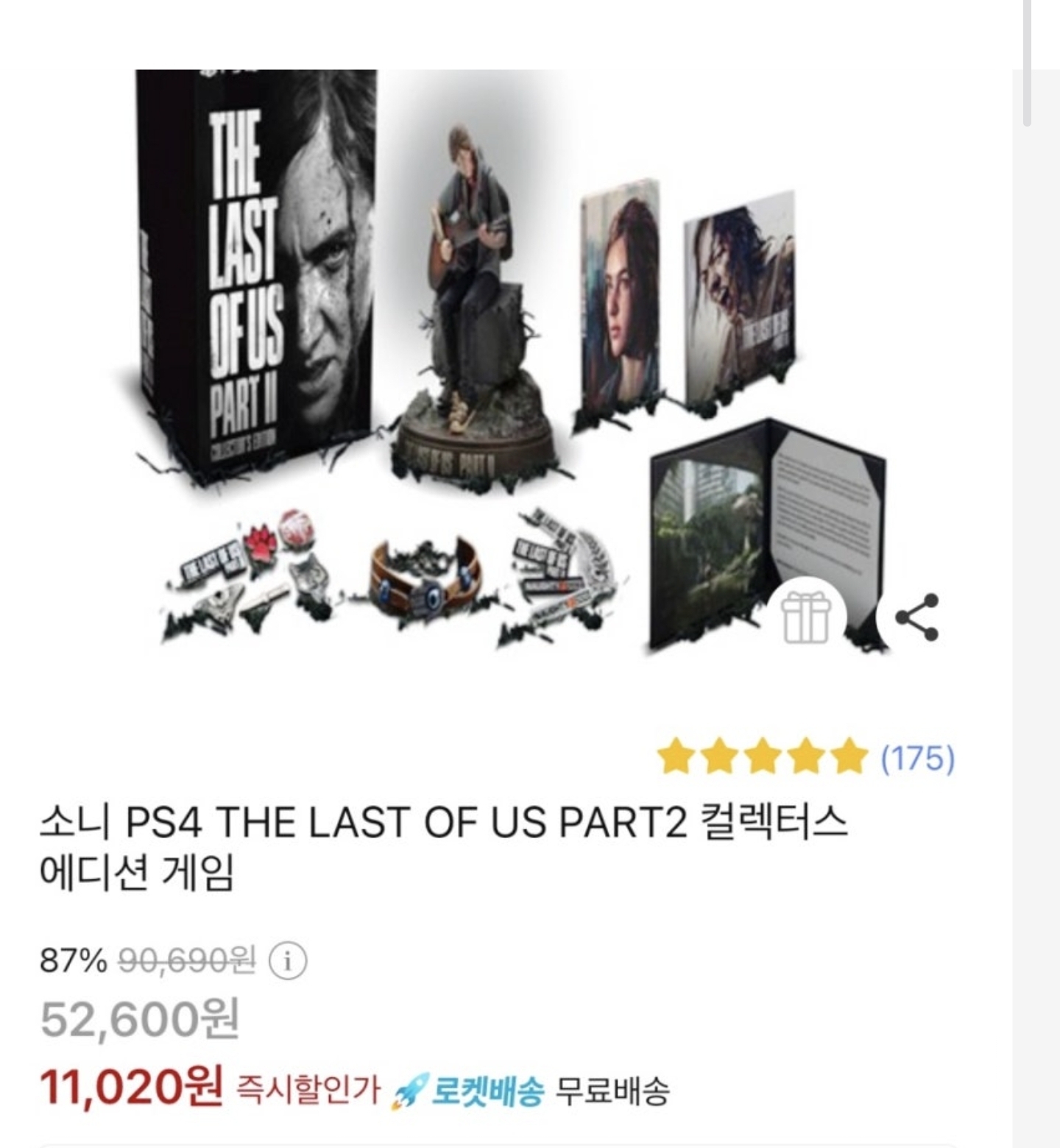Tap the 87% discount rate label
This screenshot has width=1060, height=1148.
[x=73, y=960]
